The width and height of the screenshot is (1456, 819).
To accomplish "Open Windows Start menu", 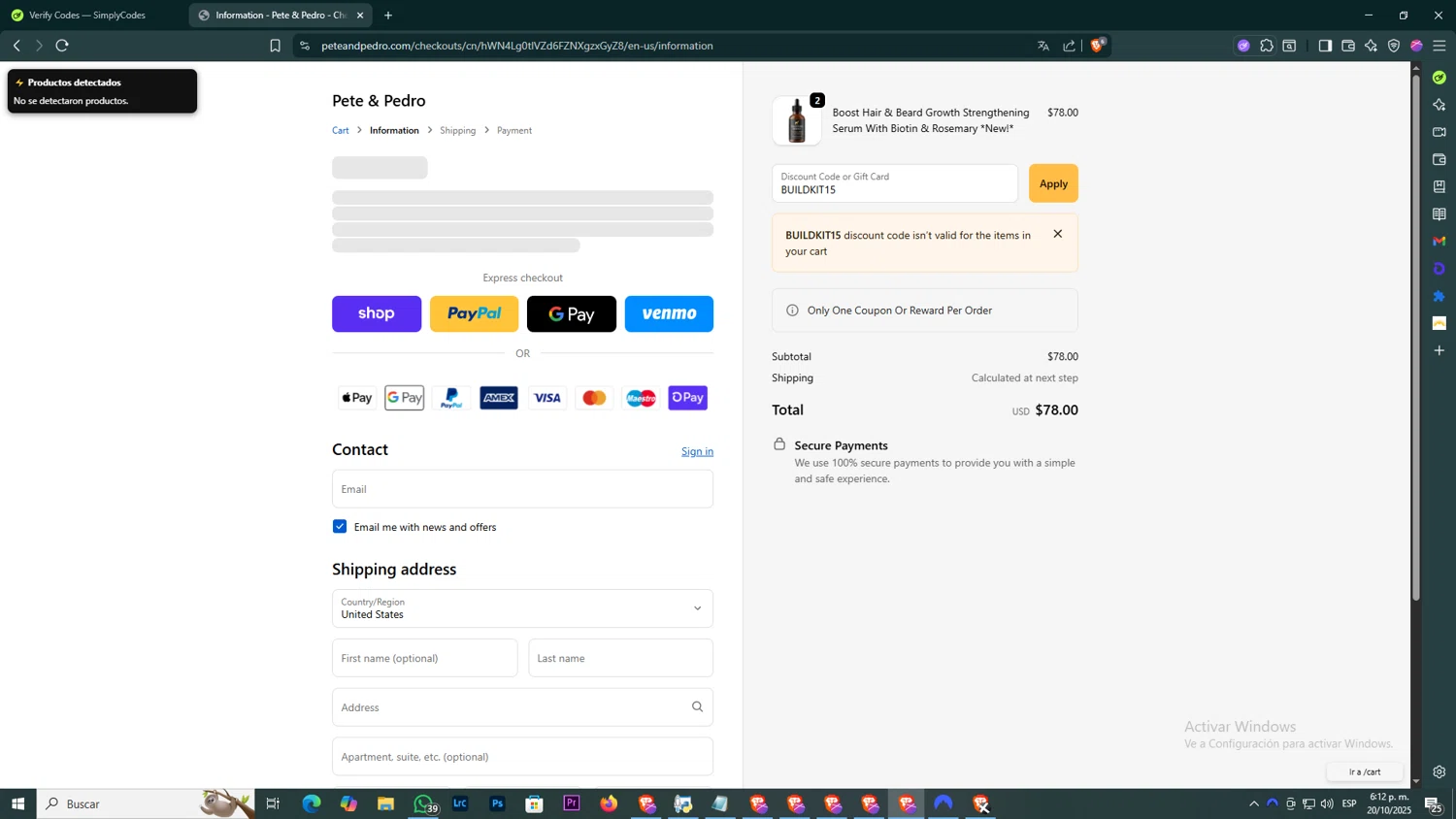I will pos(17,803).
